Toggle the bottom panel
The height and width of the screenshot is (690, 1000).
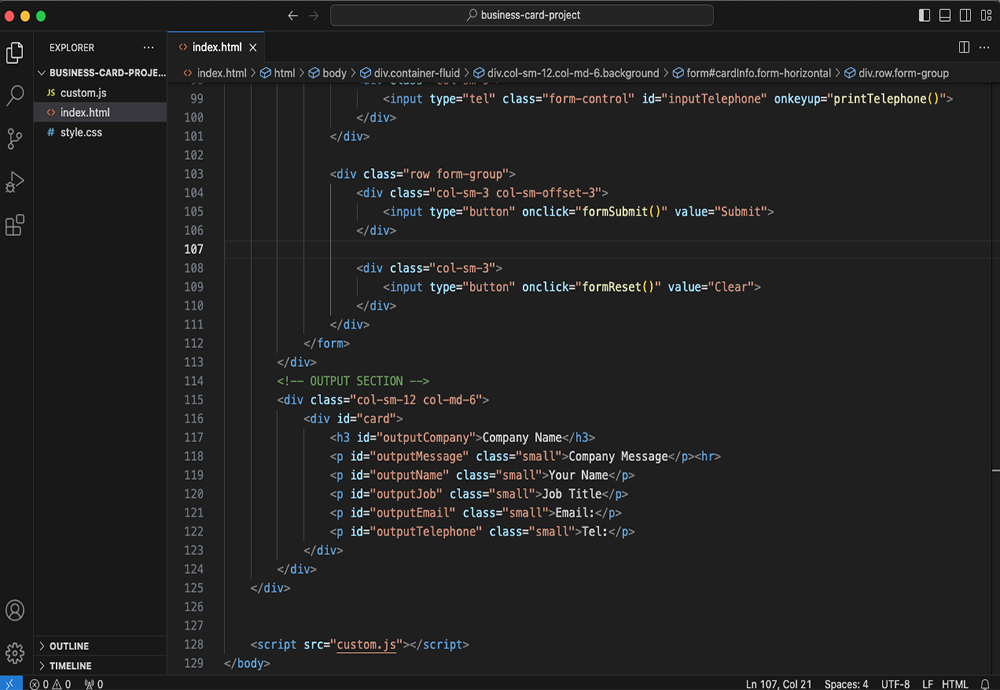[x=945, y=15]
